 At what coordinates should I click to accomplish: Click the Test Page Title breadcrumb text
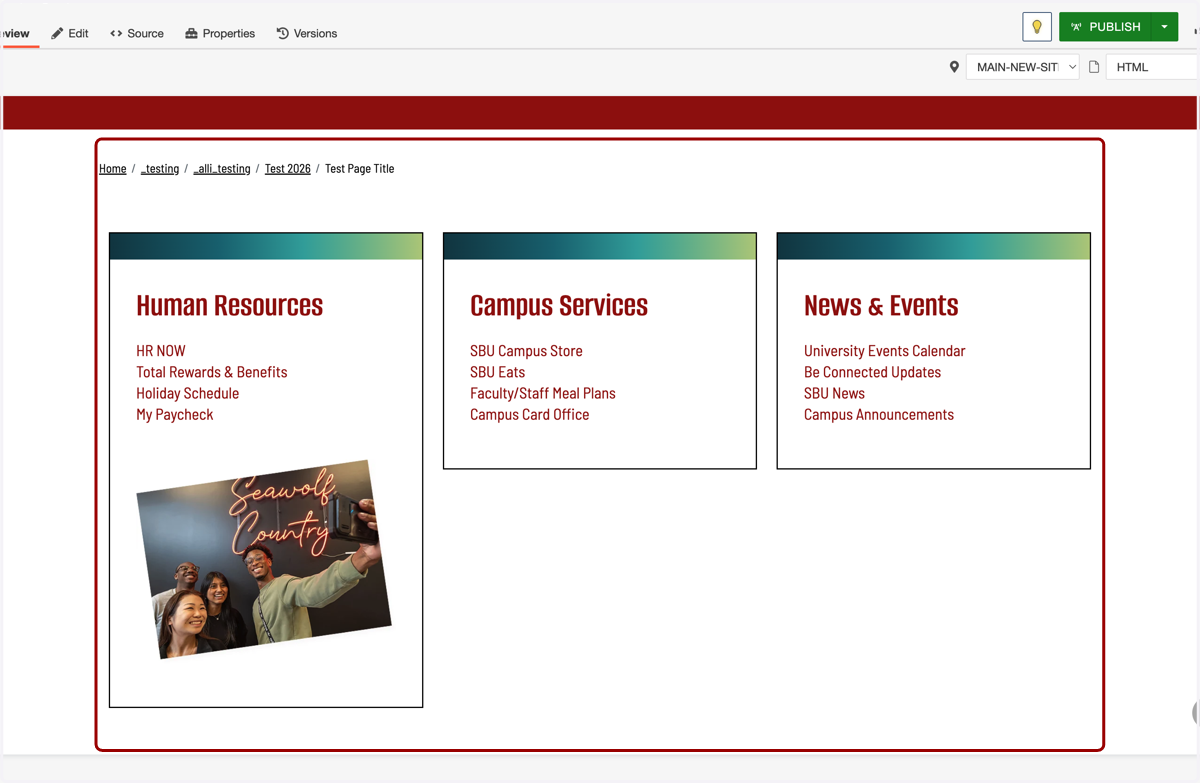360,169
